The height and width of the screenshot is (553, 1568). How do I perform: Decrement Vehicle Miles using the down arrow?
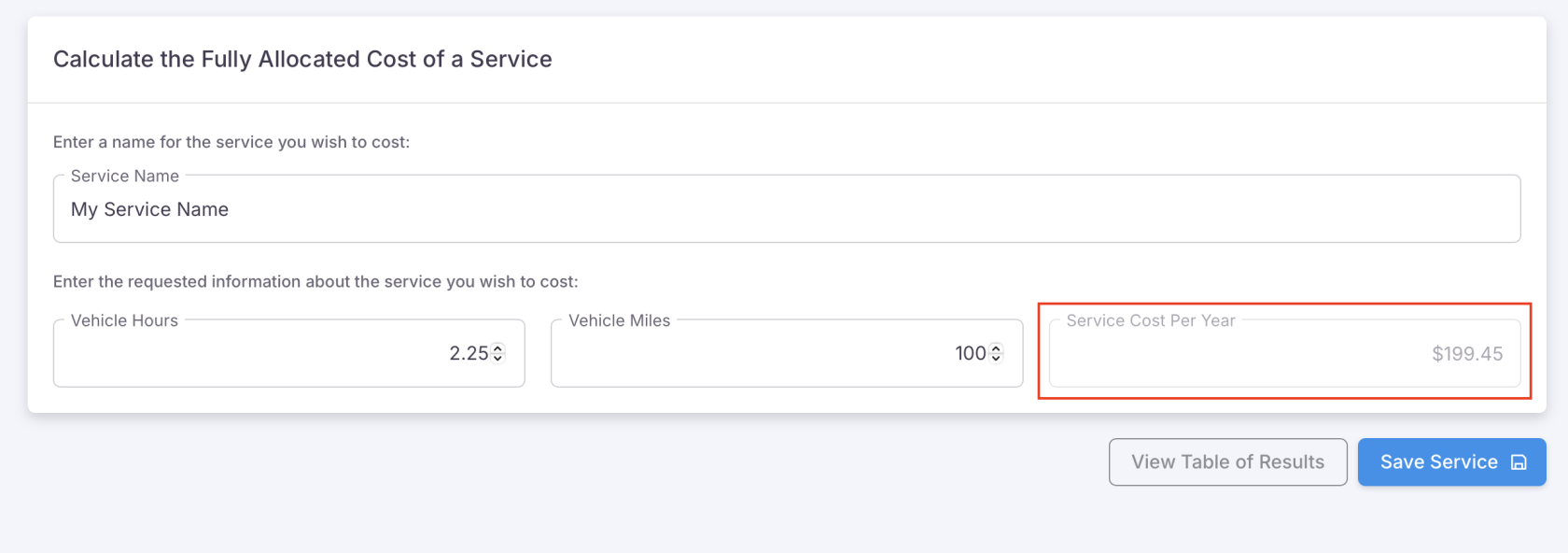[996, 359]
